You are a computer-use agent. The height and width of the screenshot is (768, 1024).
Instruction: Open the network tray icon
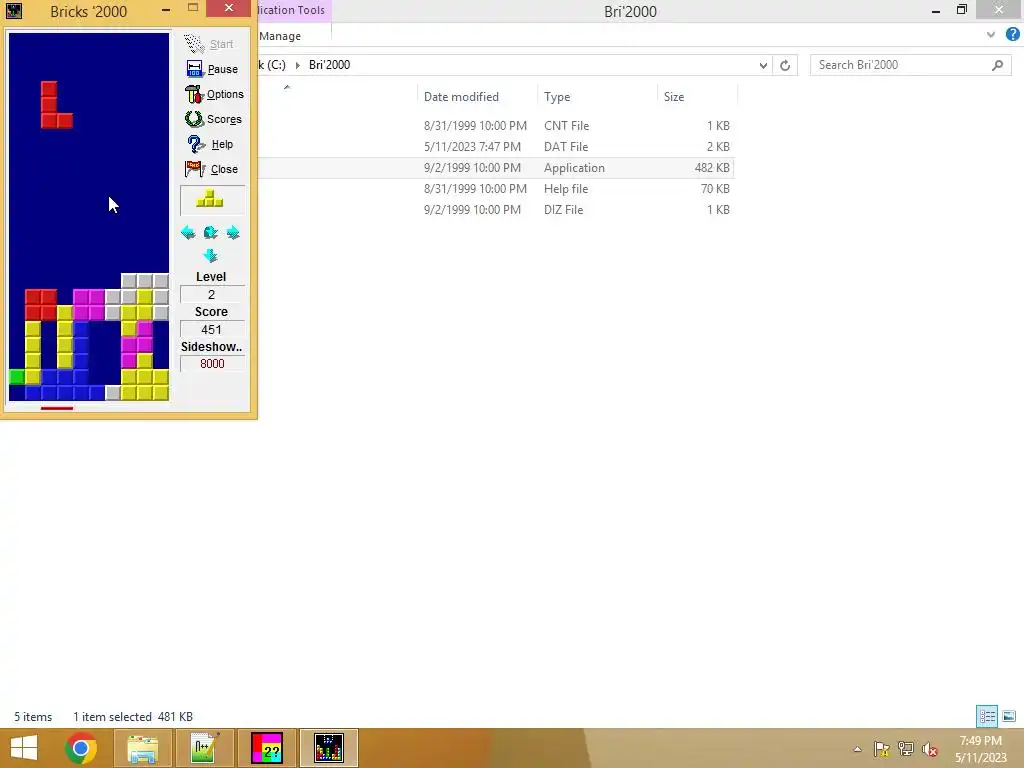pos(906,749)
